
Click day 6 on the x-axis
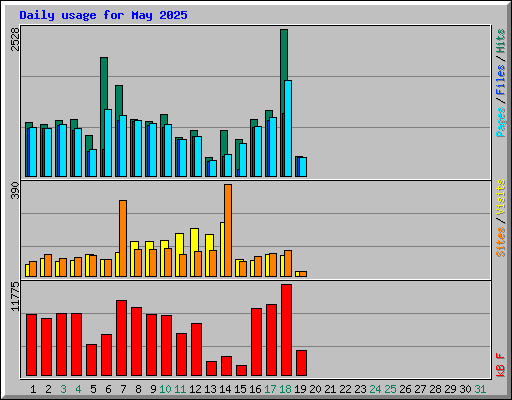pos(108,389)
